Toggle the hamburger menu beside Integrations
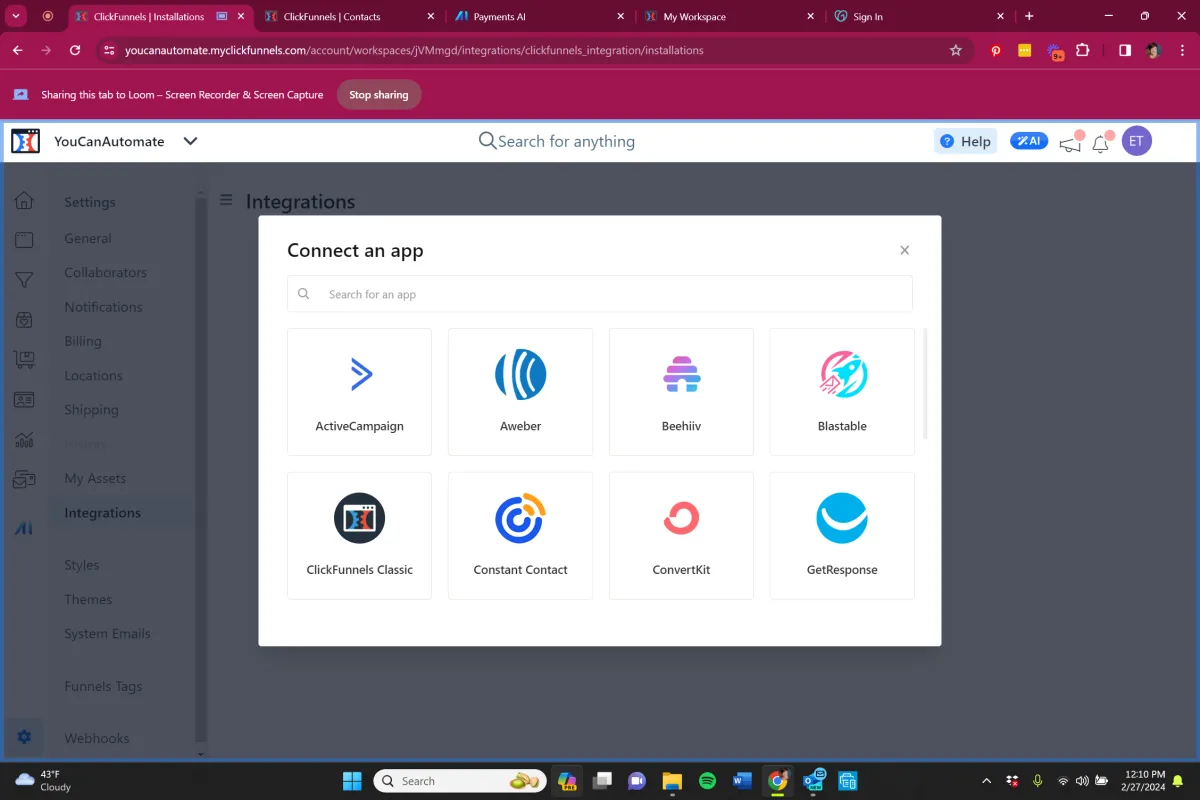Image resolution: width=1200 pixels, height=800 pixels. [x=227, y=200]
